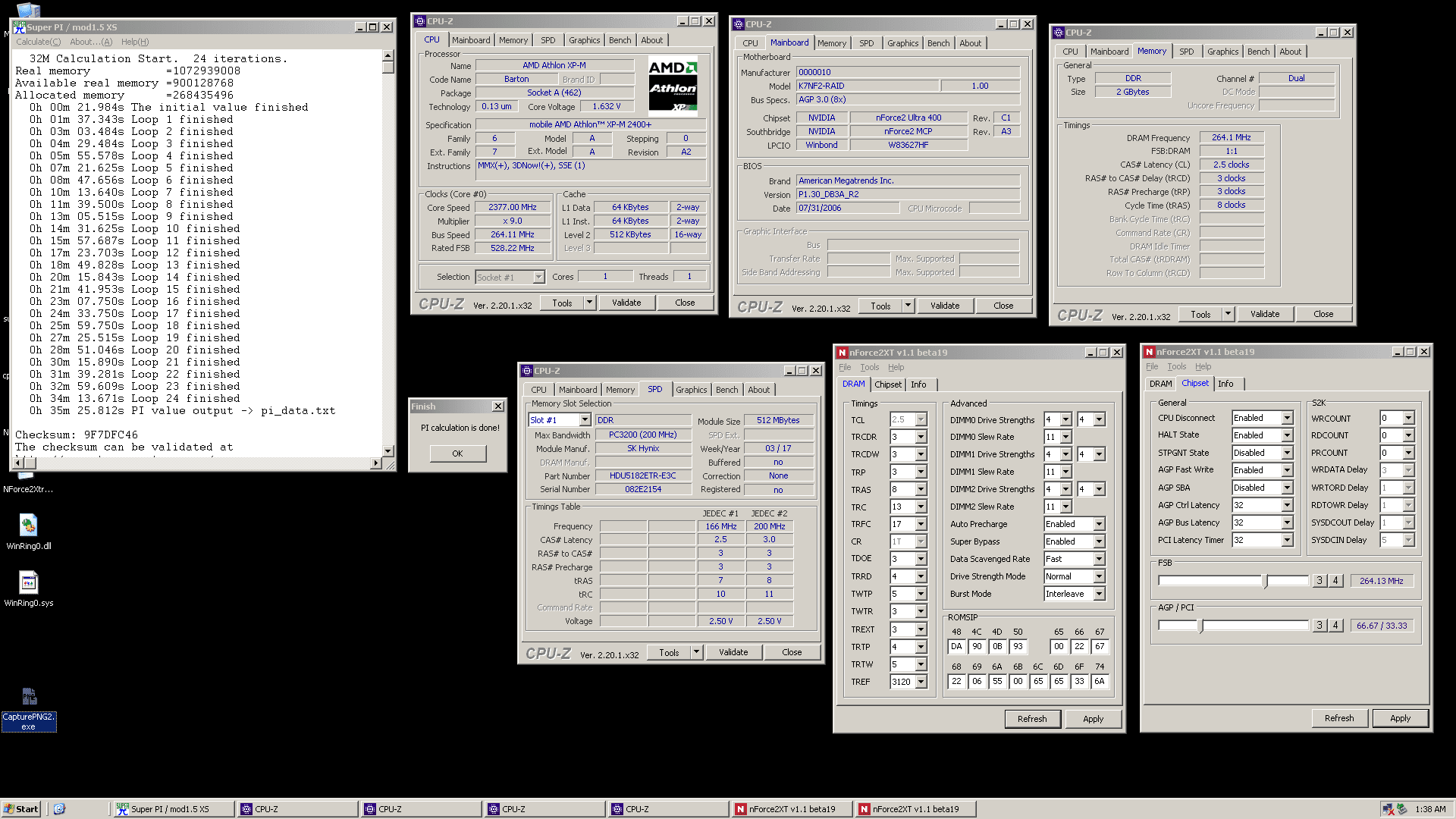
Task: Open the WinRing0.sys desktop file
Action: click(x=29, y=588)
